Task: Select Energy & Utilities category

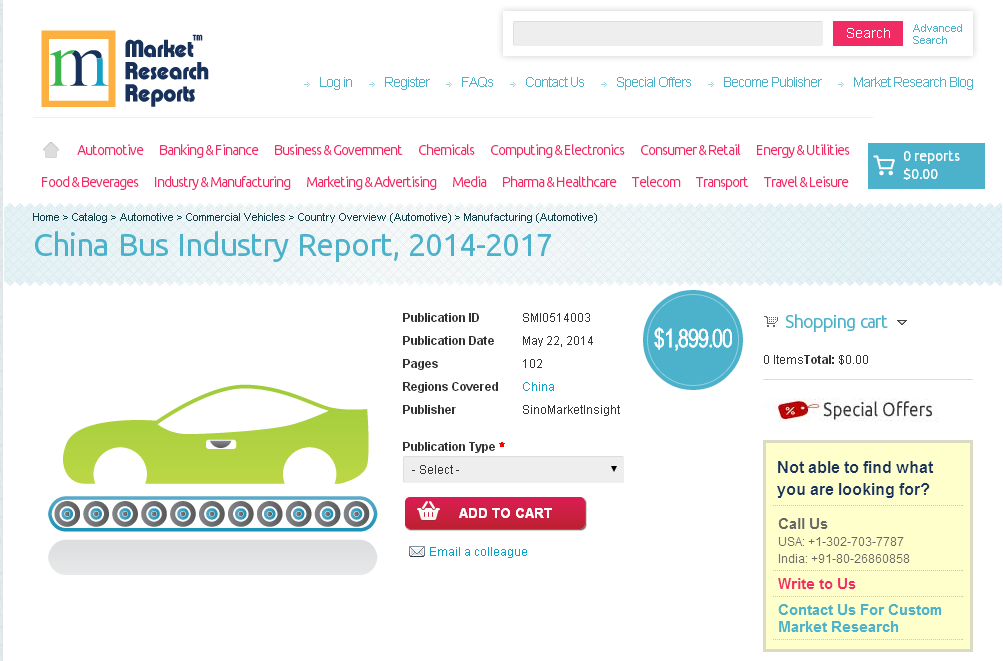Action: pyautogui.click(x=803, y=150)
